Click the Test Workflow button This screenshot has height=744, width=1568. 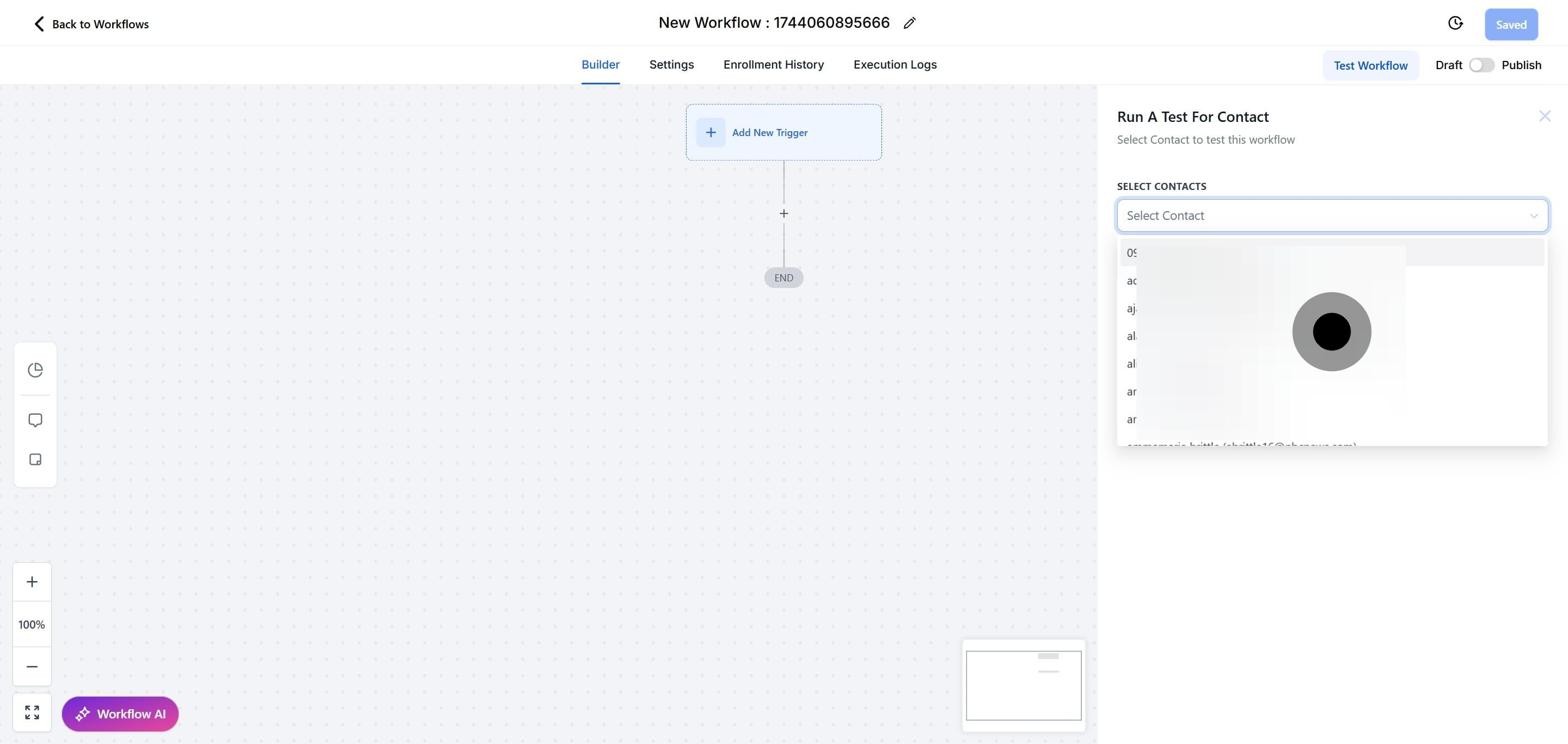point(1370,66)
